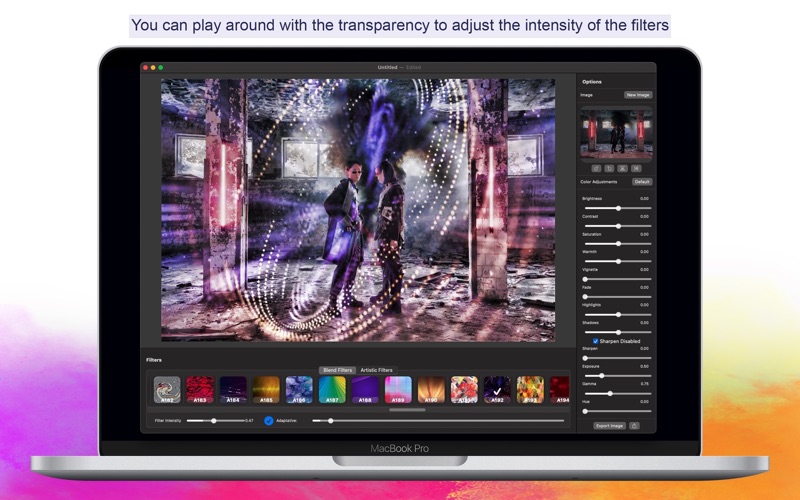The height and width of the screenshot is (500, 800).
Task: Click the long Adaptive slider track
Action: (438, 421)
